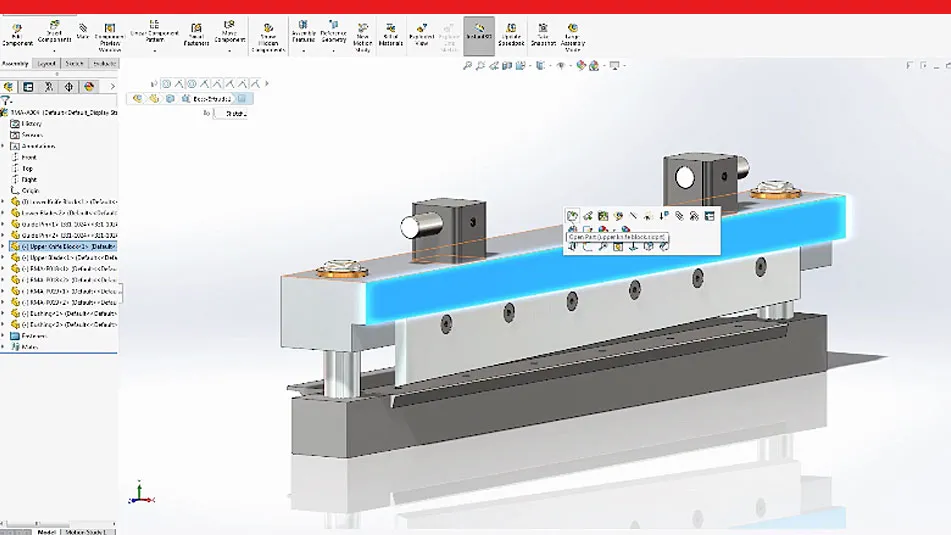Open the ConfigurationManager panel tab

click(49, 87)
